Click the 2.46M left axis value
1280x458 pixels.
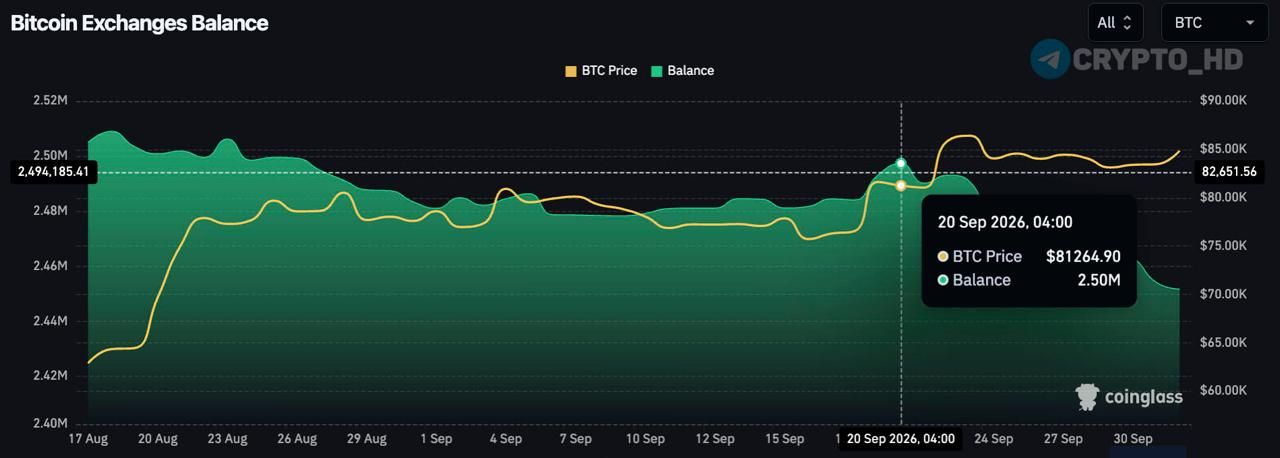pos(50,267)
